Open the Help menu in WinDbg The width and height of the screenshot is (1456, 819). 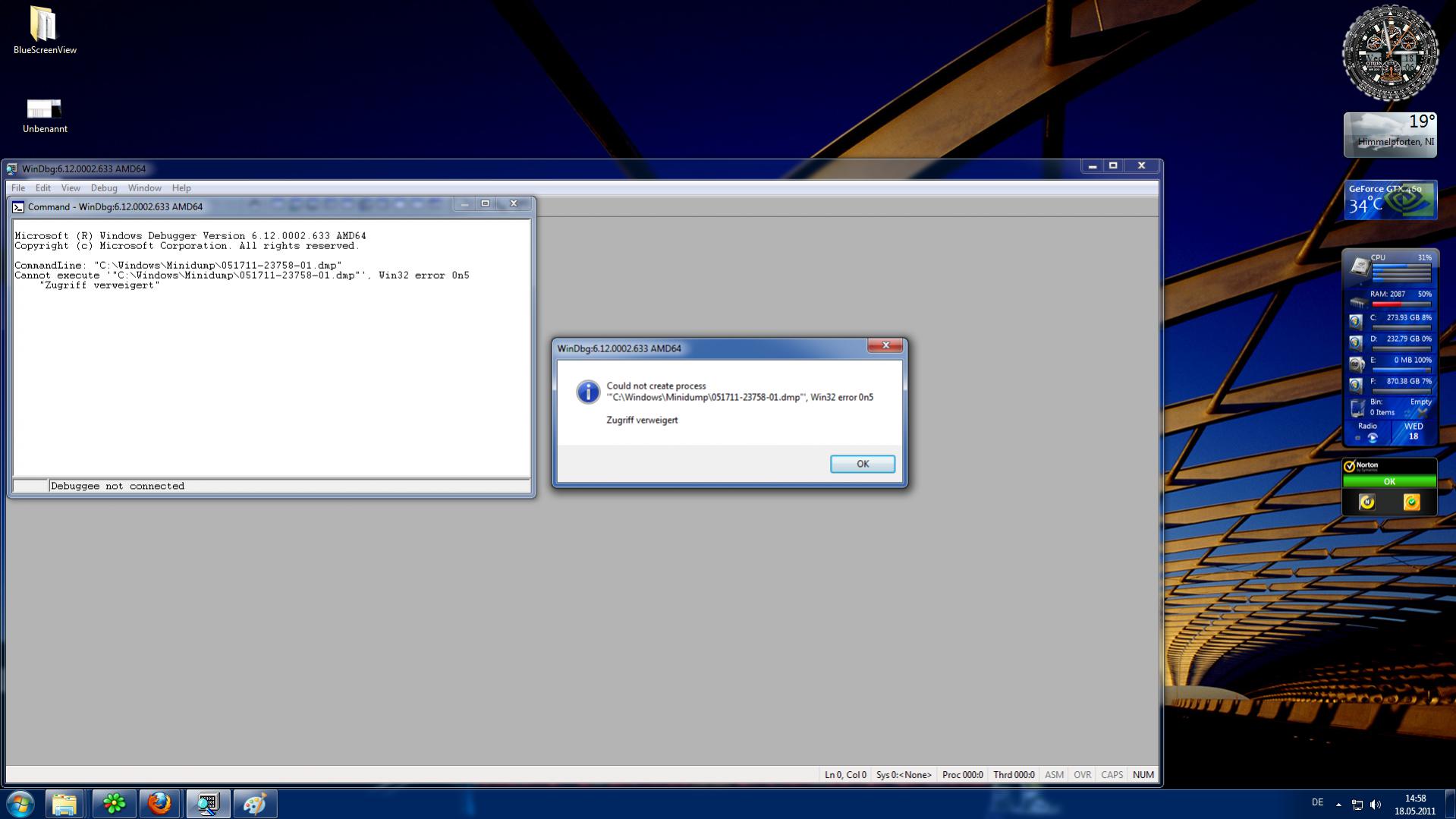point(181,188)
